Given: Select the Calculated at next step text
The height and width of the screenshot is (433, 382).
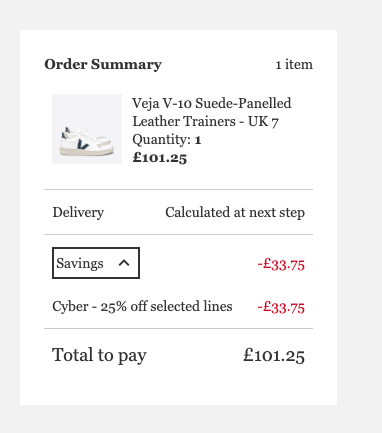Looking at the screenshot, I should [x=235, y=212].
